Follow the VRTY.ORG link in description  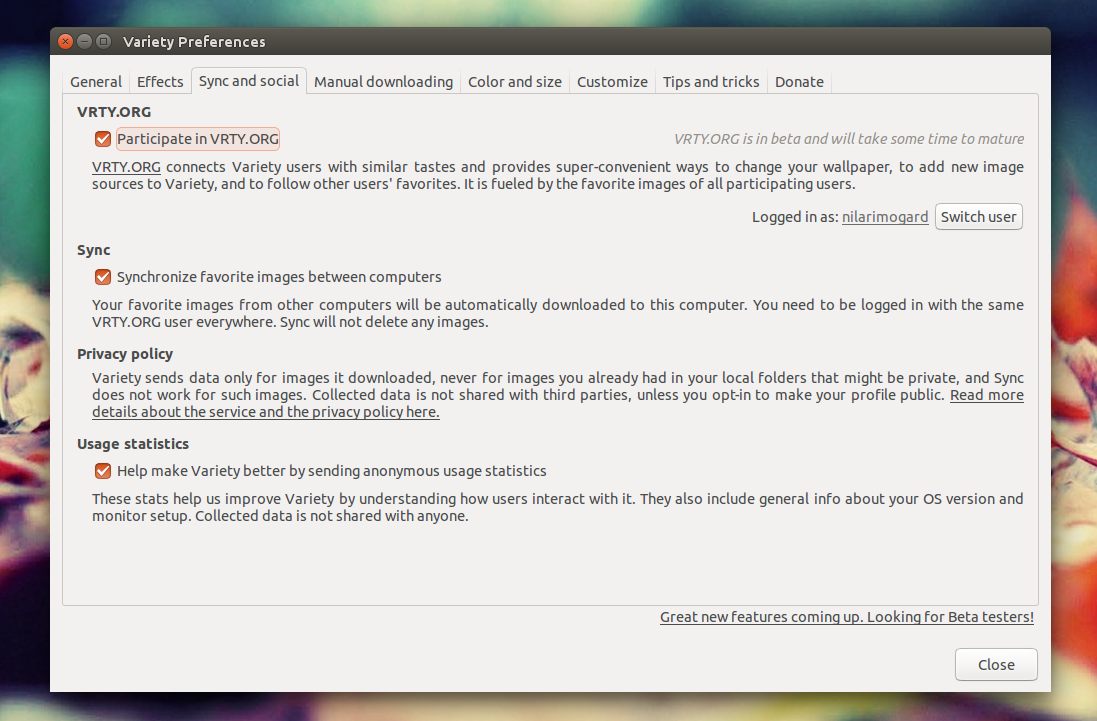(126, 167)
